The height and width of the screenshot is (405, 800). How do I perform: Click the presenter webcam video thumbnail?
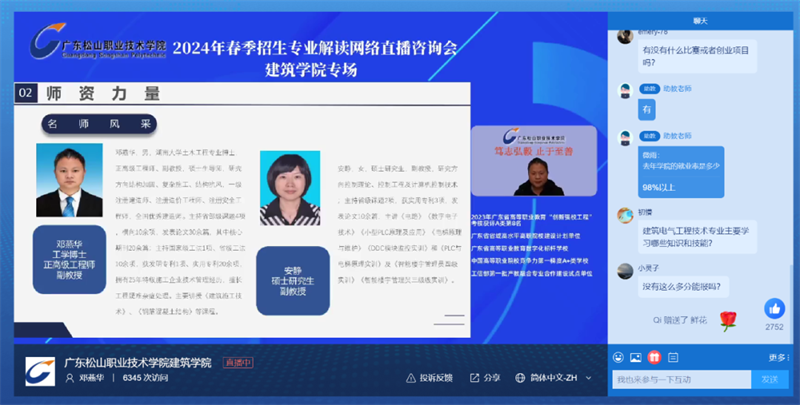pos(534,161)
